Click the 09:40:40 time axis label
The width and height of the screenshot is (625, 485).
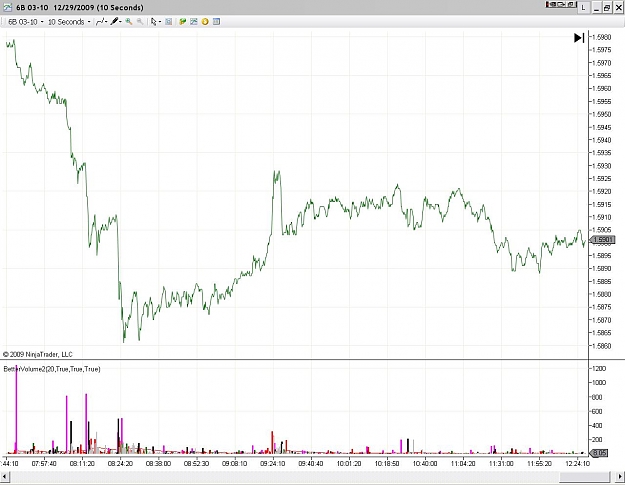(311, 463)
